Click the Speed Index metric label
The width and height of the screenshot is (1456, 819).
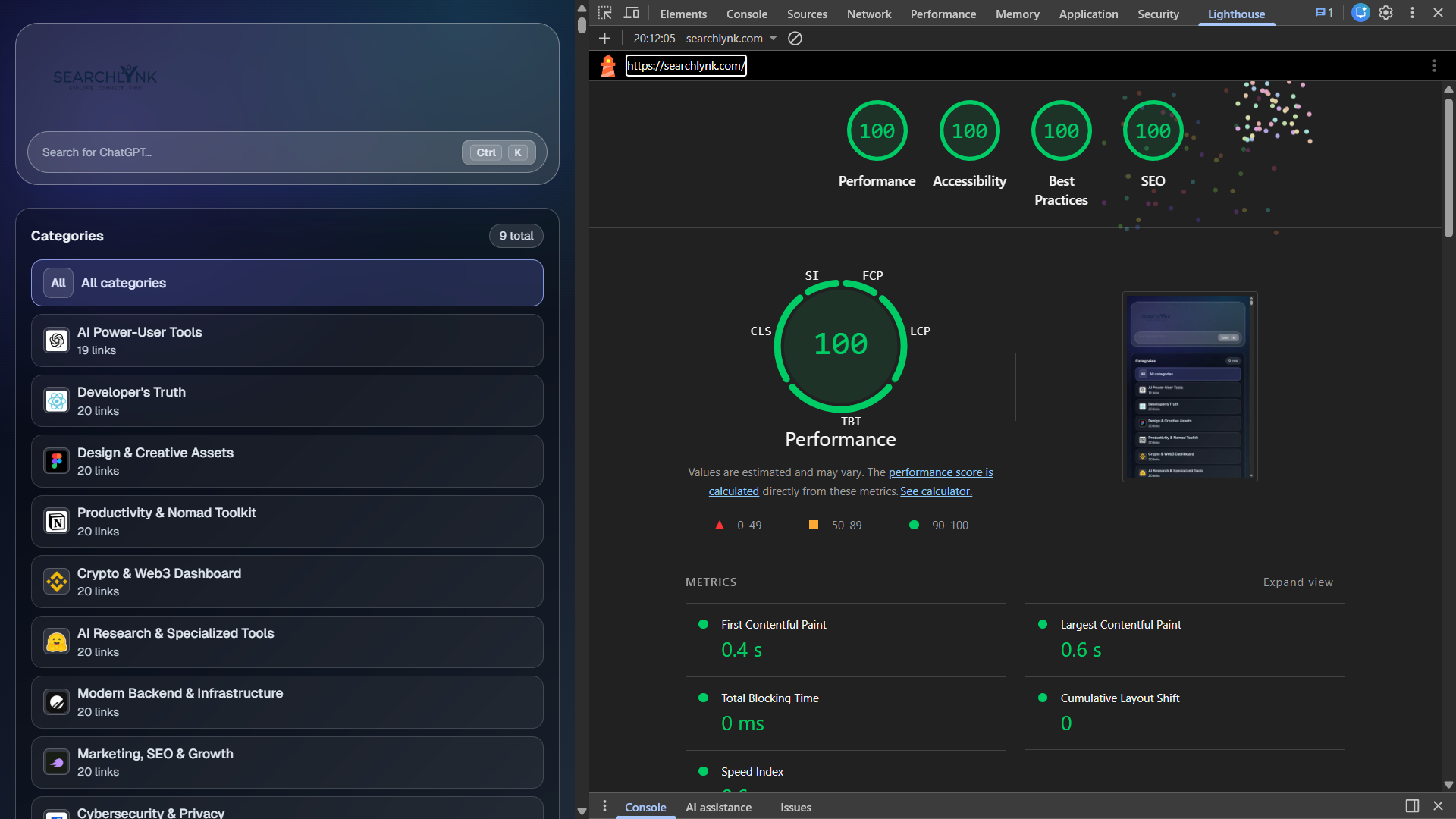752,772
